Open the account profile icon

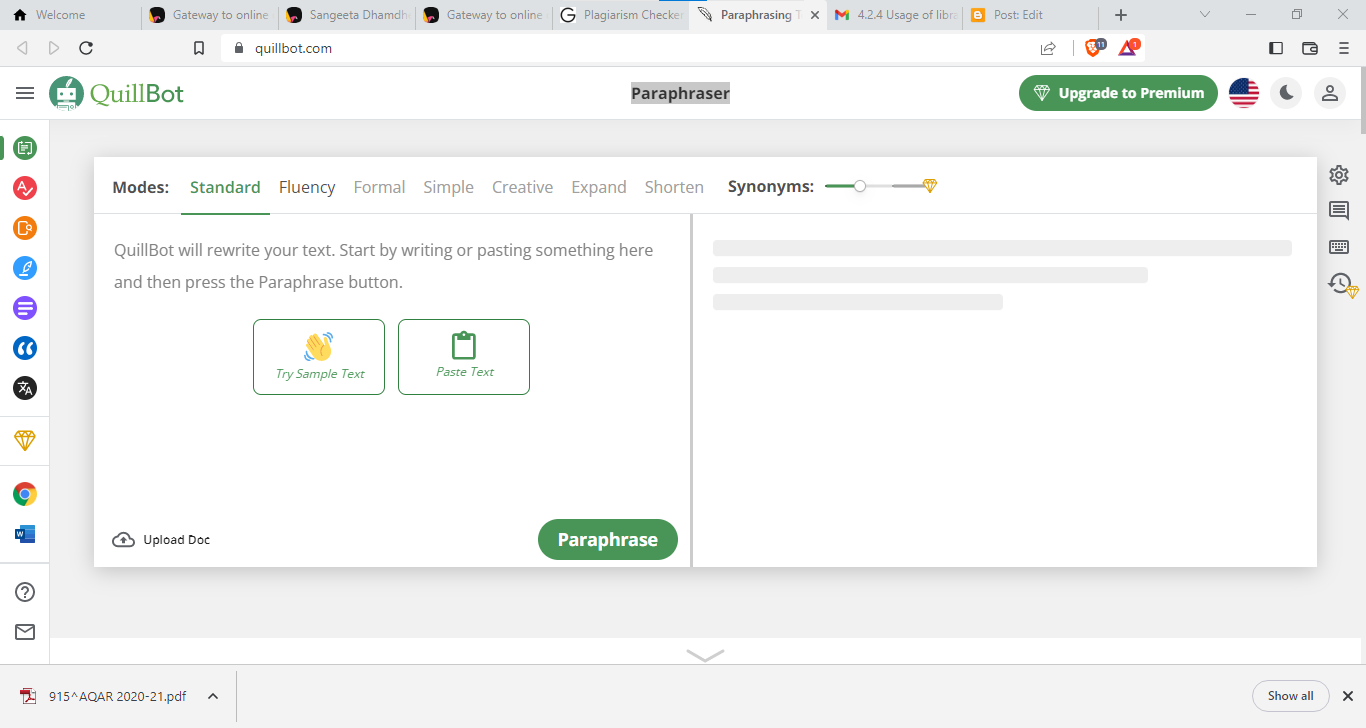click(1329, 93)
